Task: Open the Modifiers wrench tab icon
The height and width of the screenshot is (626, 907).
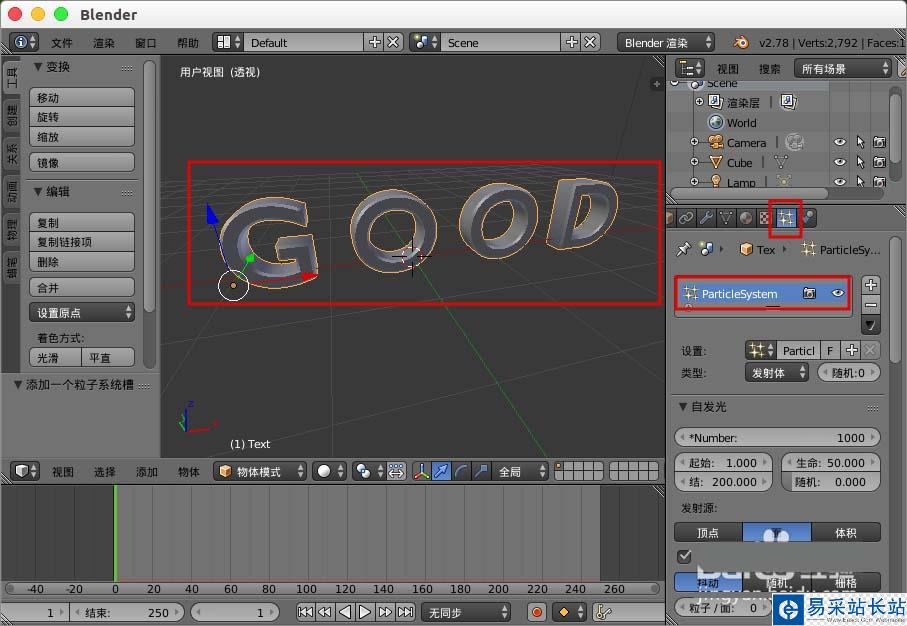Action: [705, 217]
